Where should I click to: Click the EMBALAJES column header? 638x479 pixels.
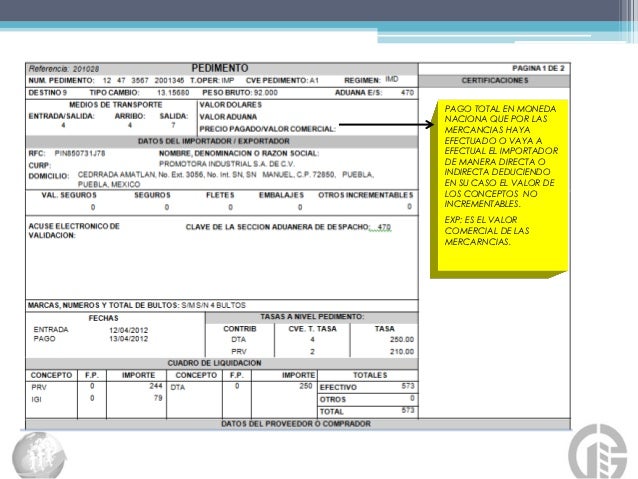pos(281,195)
